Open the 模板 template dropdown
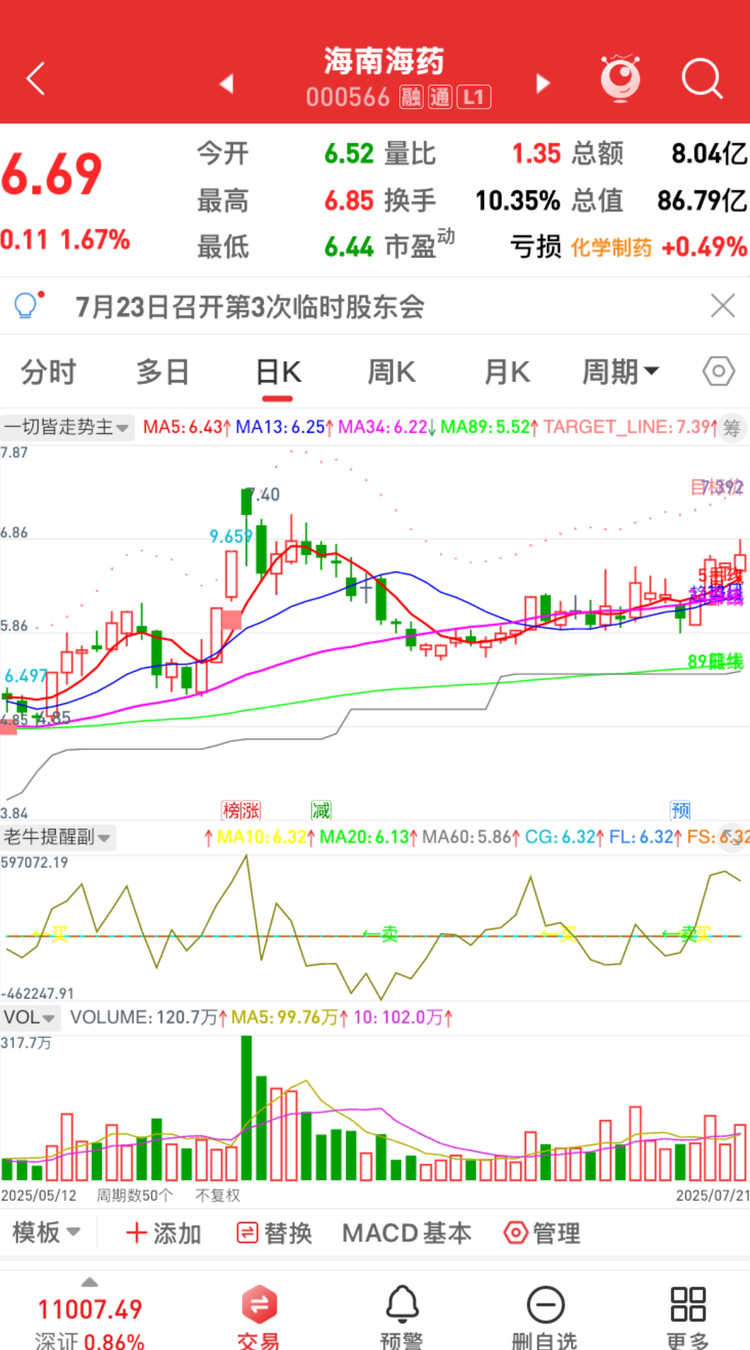750x1350 pixels. (x=46, y=1233)
